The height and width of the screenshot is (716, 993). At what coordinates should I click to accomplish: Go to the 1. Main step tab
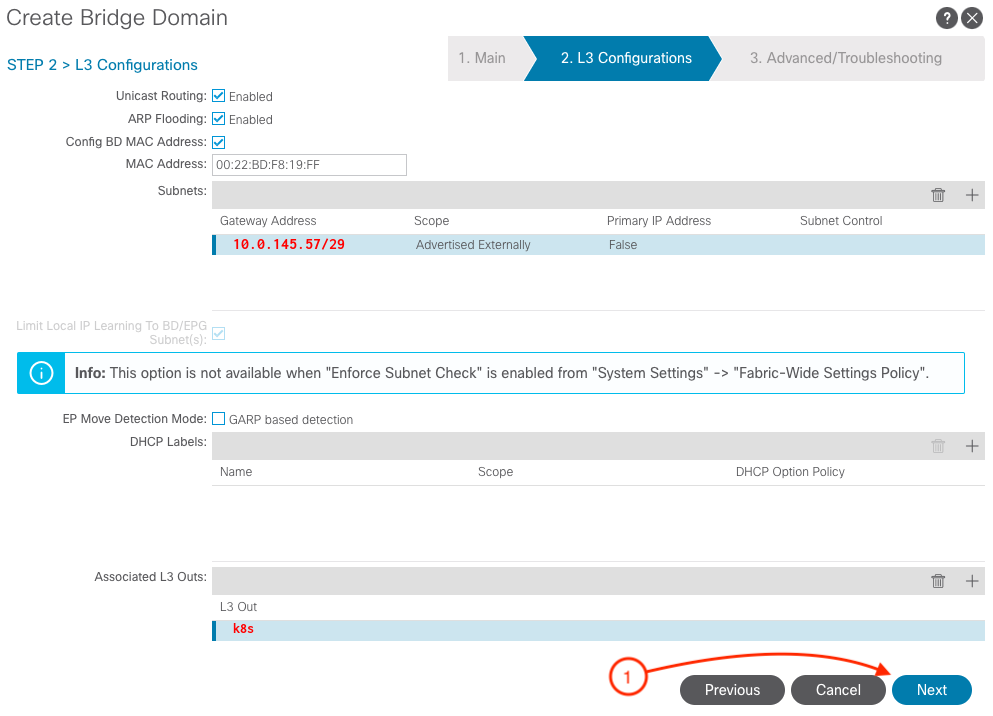[482, 58]
